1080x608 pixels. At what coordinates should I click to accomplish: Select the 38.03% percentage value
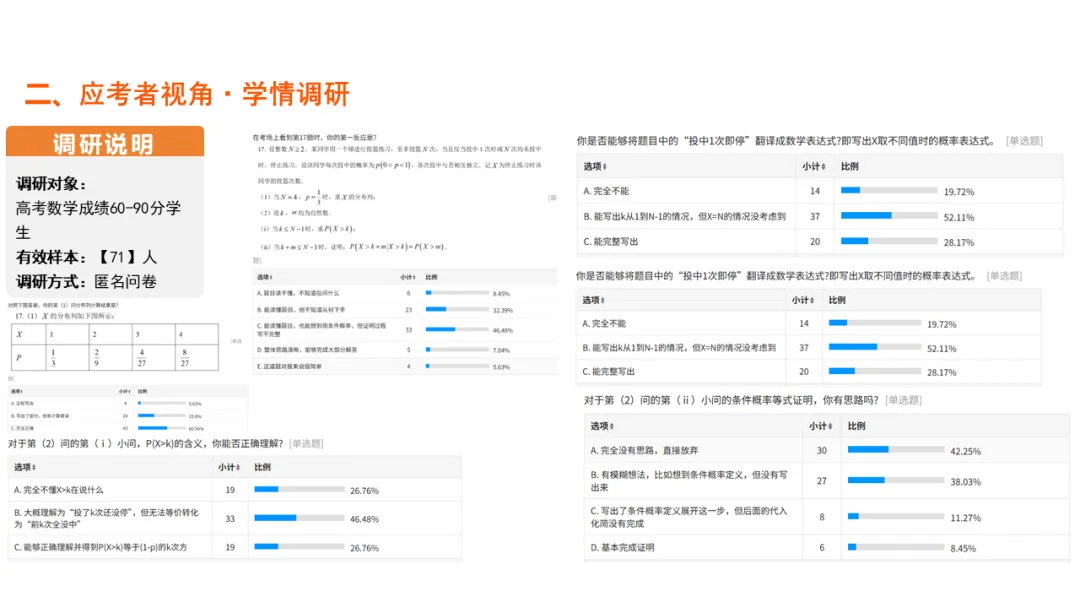pos(966,482)
